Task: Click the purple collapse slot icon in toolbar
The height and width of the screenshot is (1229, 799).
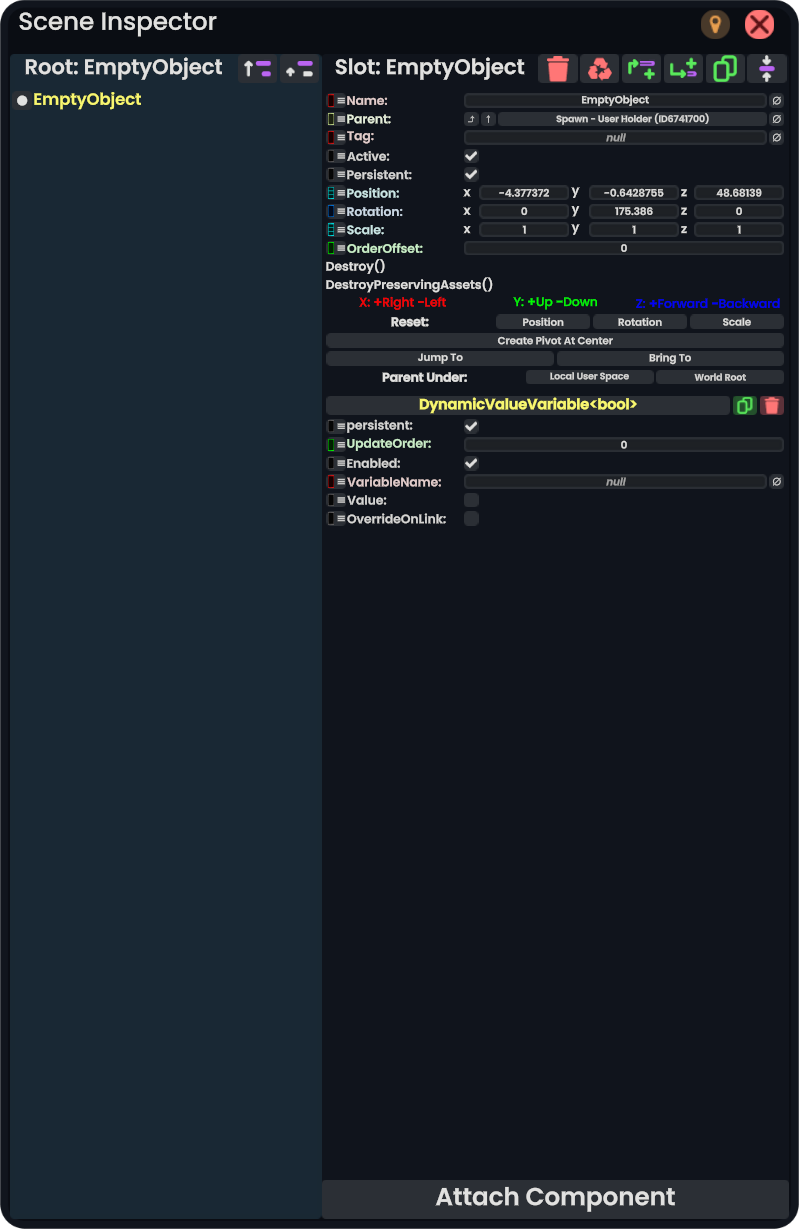Action: coord(767,68)
